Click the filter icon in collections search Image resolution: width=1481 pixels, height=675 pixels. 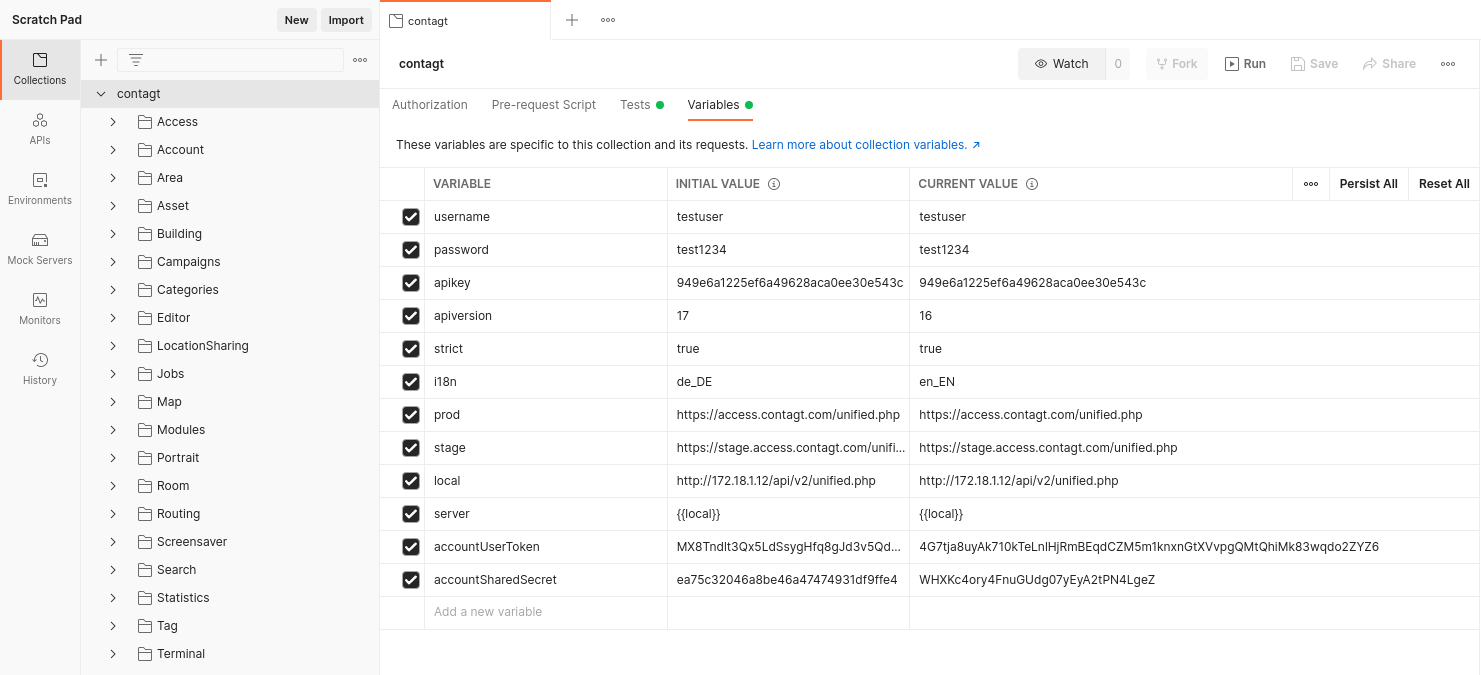click(136, 60)
